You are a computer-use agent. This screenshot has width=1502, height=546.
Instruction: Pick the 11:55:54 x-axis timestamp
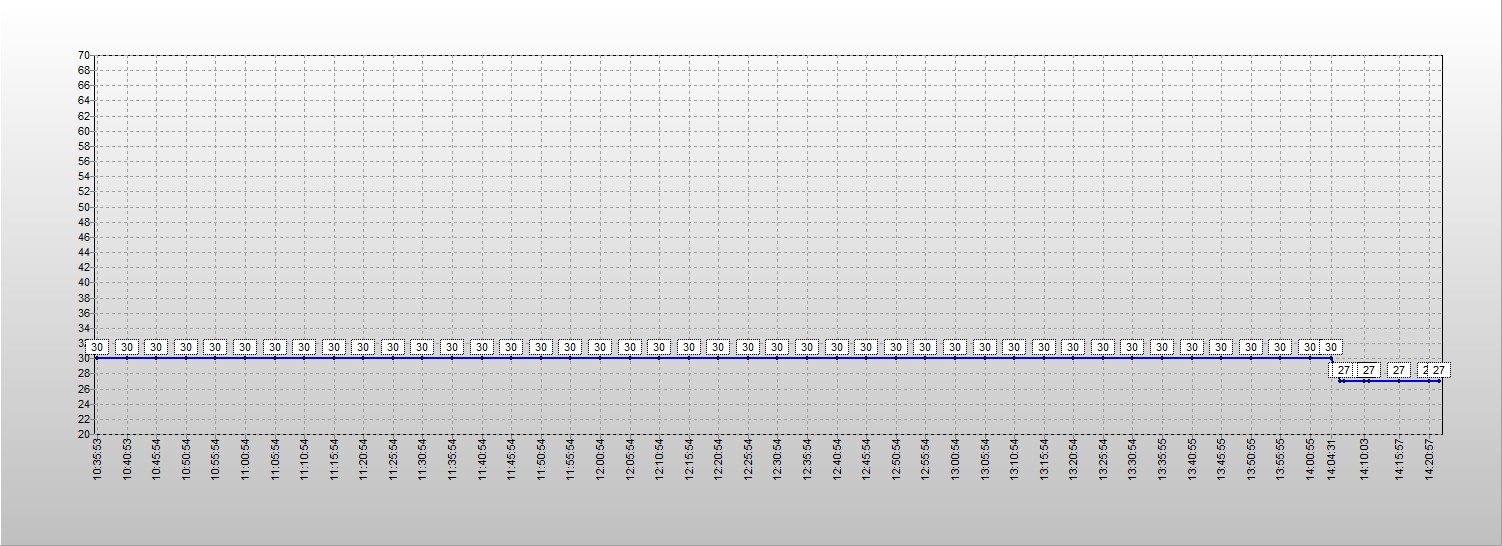570,459
